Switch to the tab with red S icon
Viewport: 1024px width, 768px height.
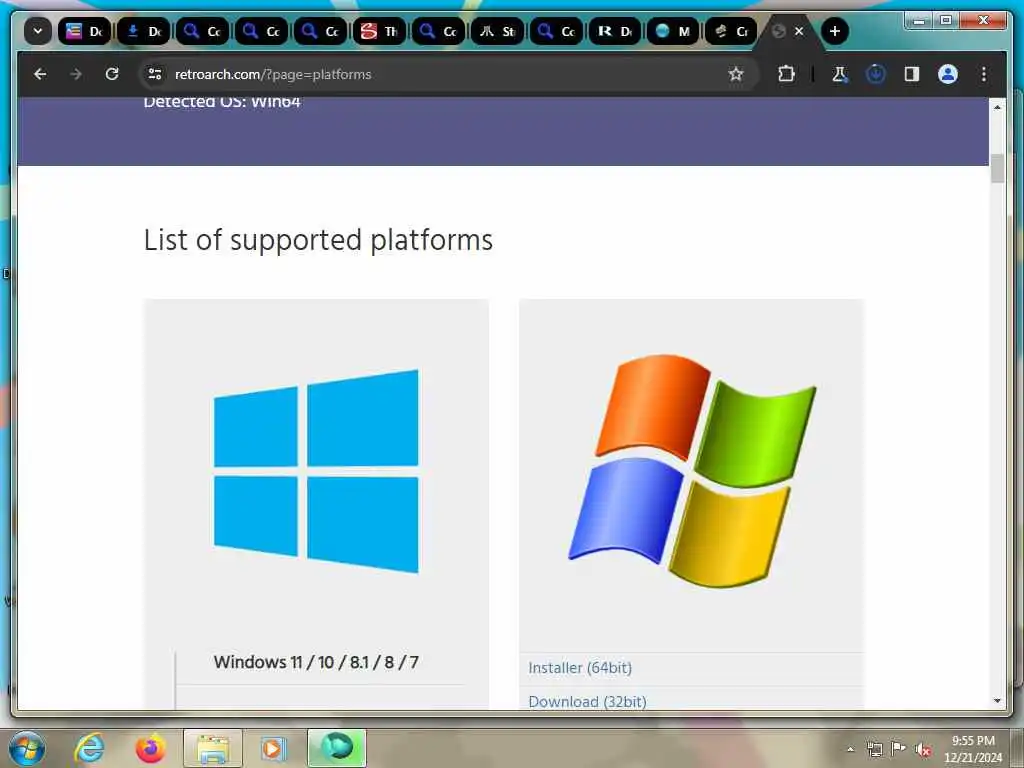379,31
